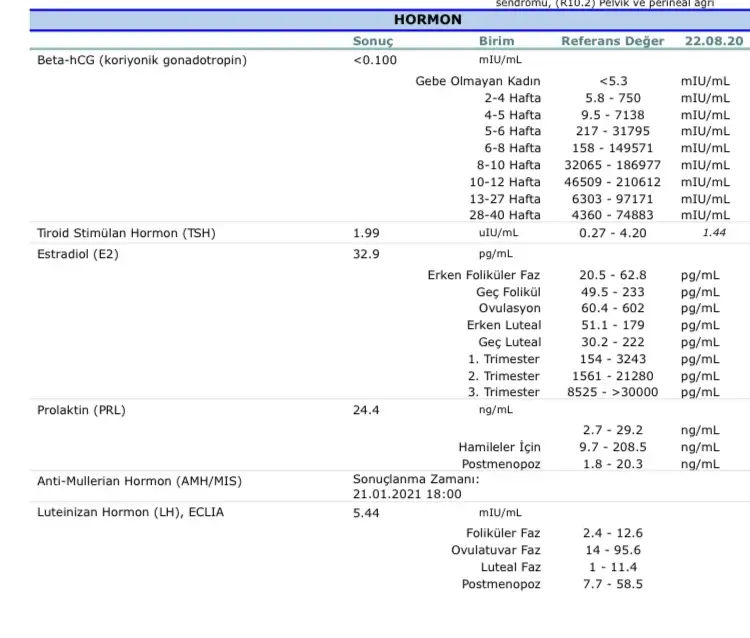750x638 pixels.
Task: Click the Ovulasyon label
Action: 510,308
